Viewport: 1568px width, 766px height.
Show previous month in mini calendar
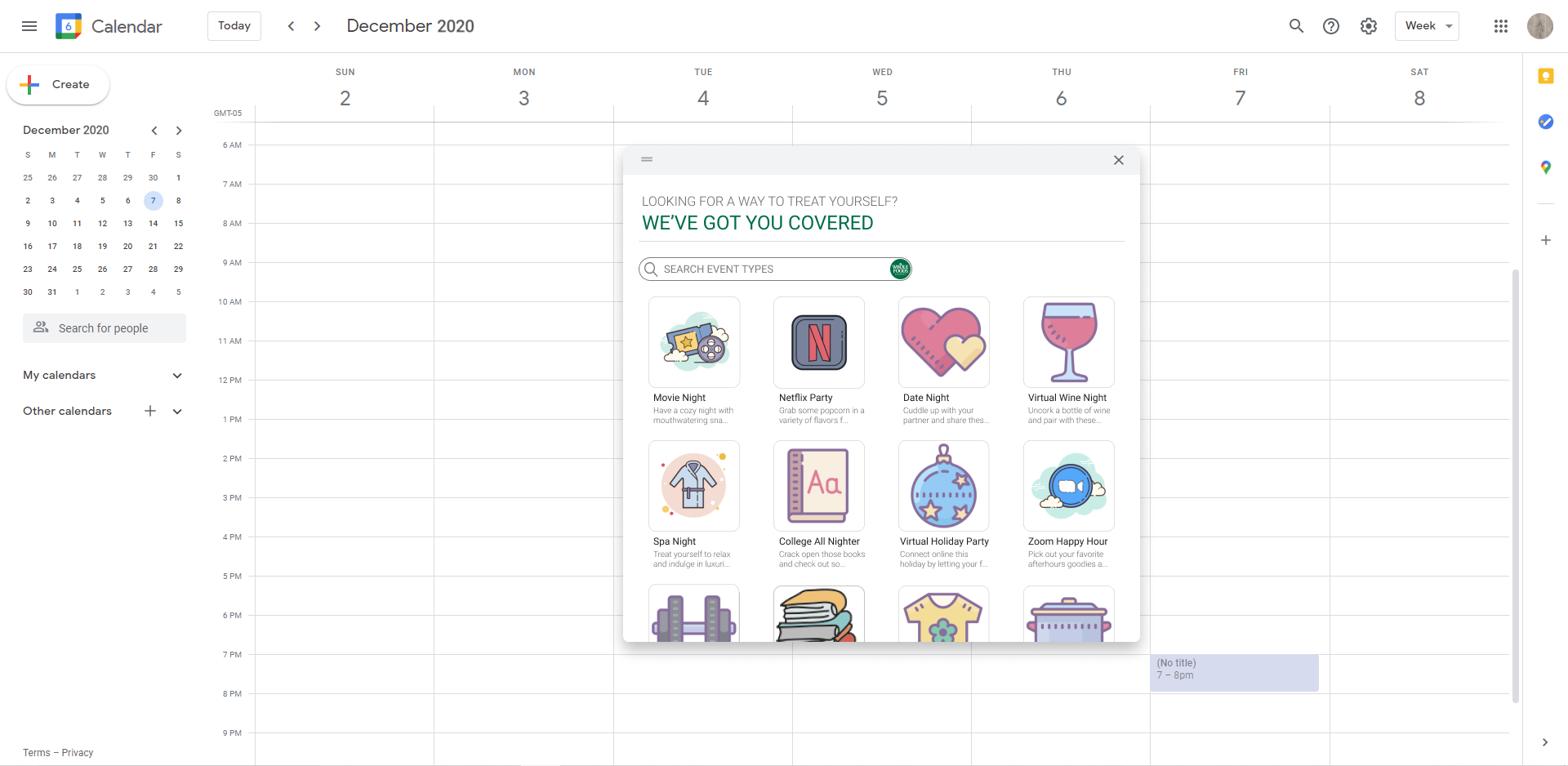tap(154, 131)
